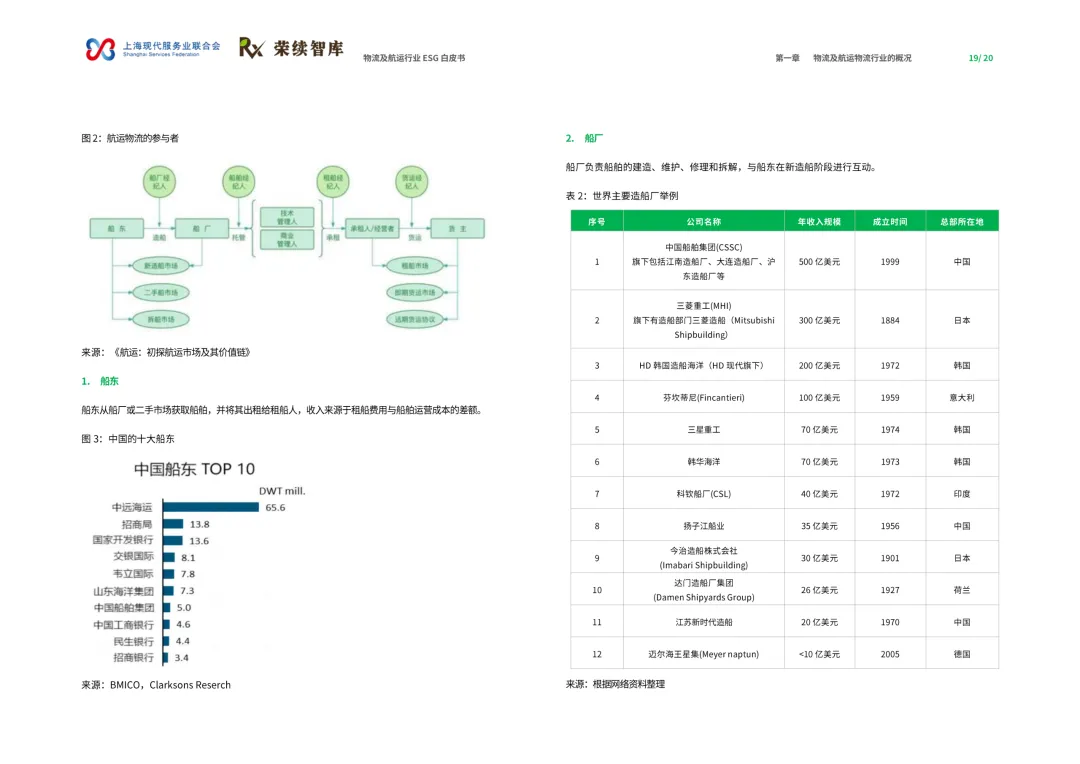Click the 交银国际 chart label
Viewport: 1080px width, 764px height.
point(134,556)
